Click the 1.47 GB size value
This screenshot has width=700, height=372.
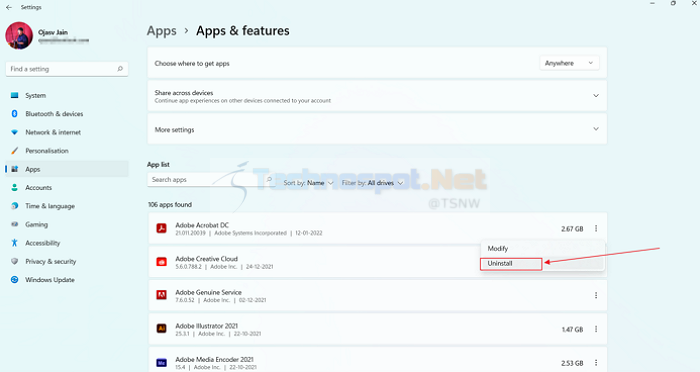[572, 330]
